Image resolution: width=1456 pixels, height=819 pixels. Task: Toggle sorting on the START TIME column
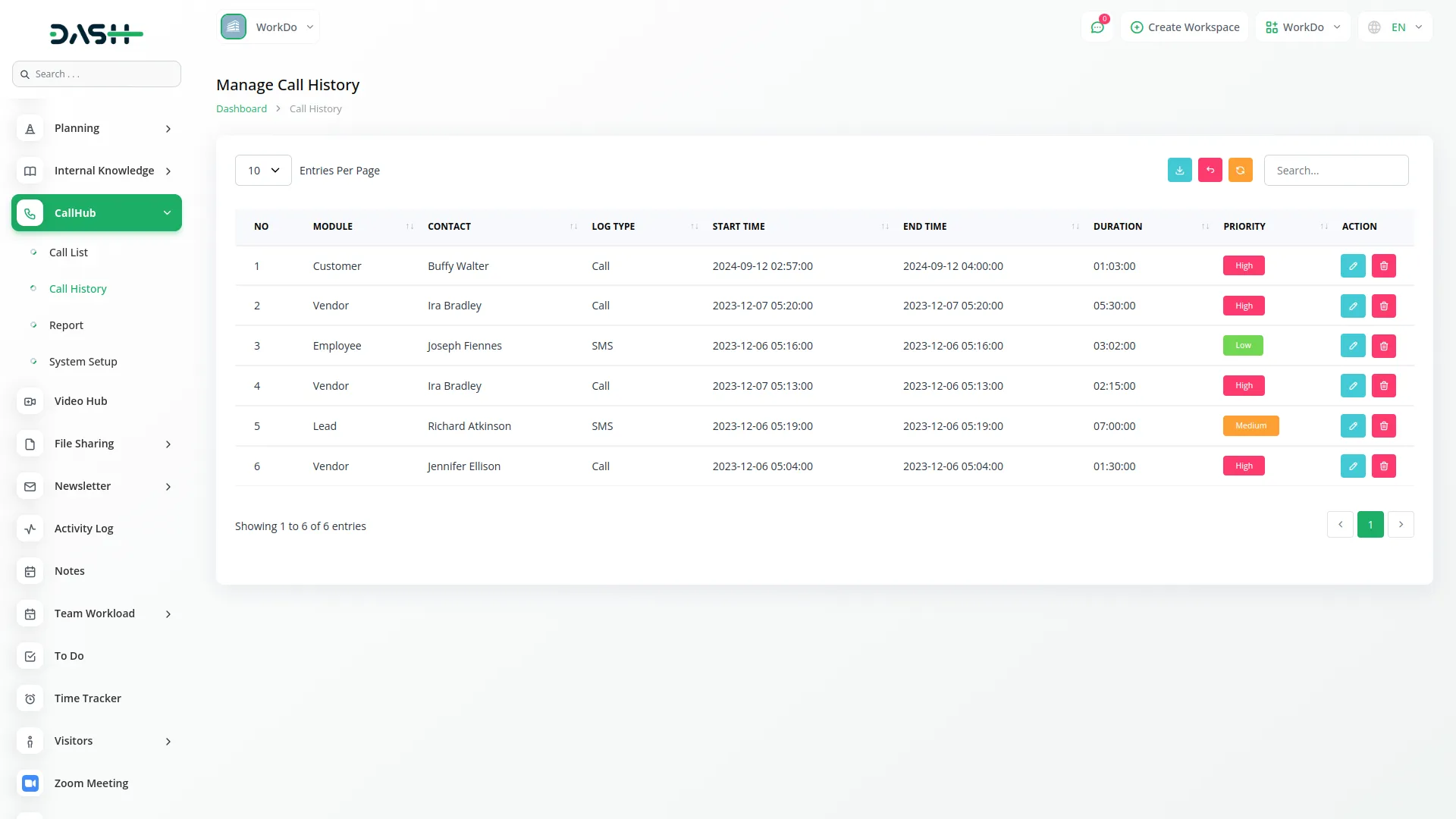[884, 226]
